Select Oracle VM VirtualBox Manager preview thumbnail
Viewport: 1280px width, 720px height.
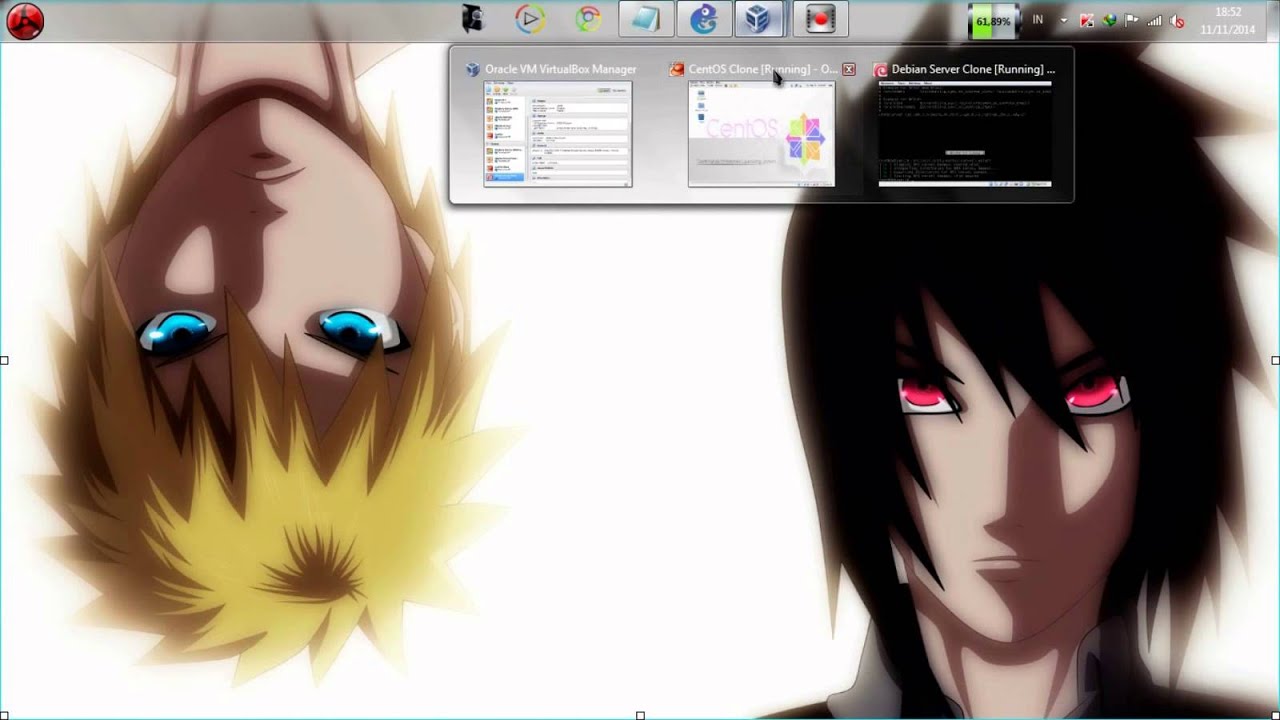click(x=558, y=134)
